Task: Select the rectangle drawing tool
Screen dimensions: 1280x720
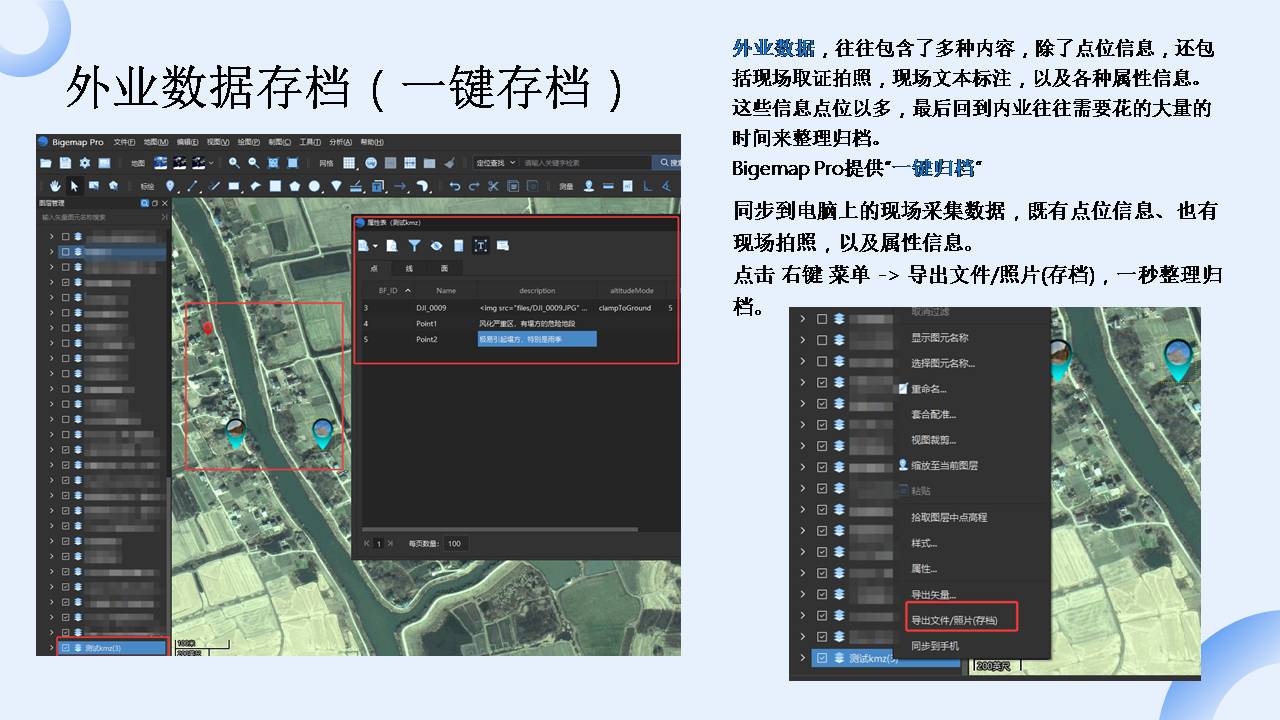Action: point(234,185)
